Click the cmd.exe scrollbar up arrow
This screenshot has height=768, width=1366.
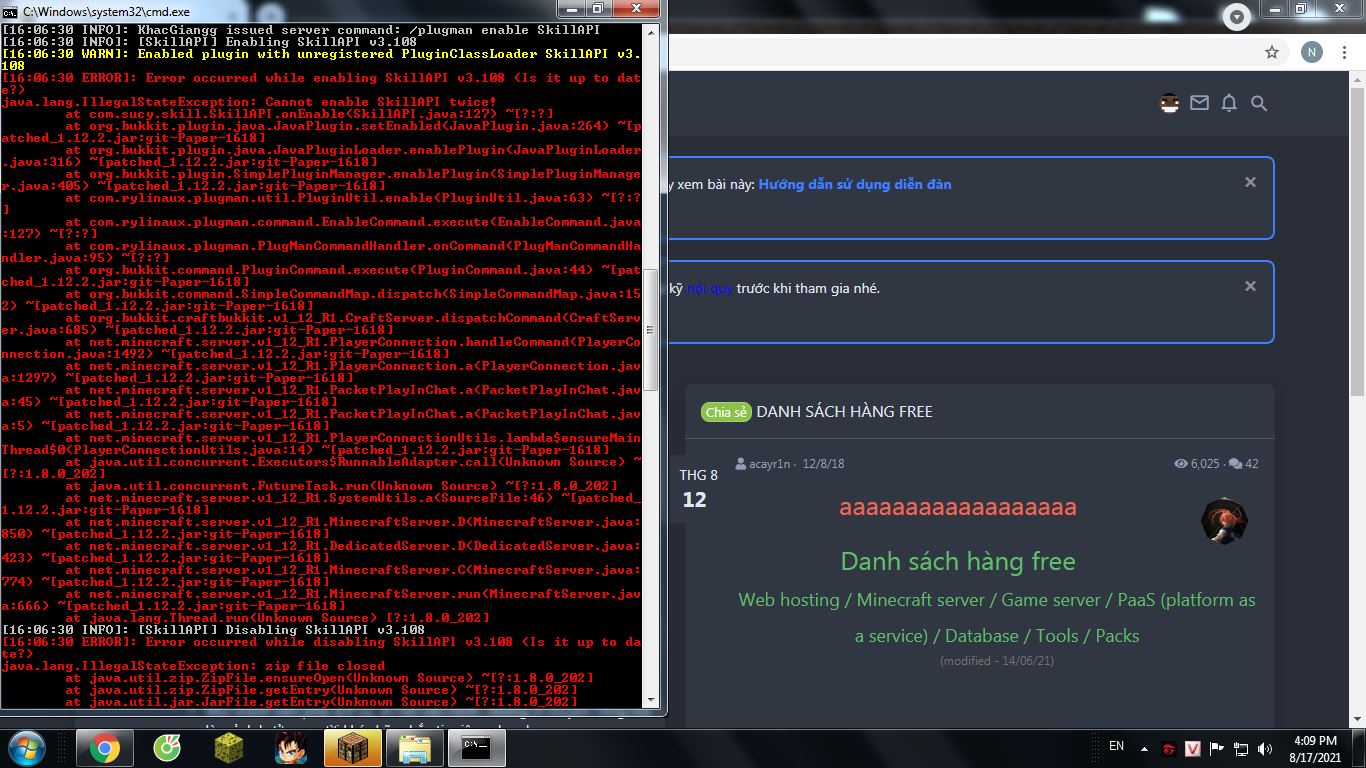tap(651, 31)
